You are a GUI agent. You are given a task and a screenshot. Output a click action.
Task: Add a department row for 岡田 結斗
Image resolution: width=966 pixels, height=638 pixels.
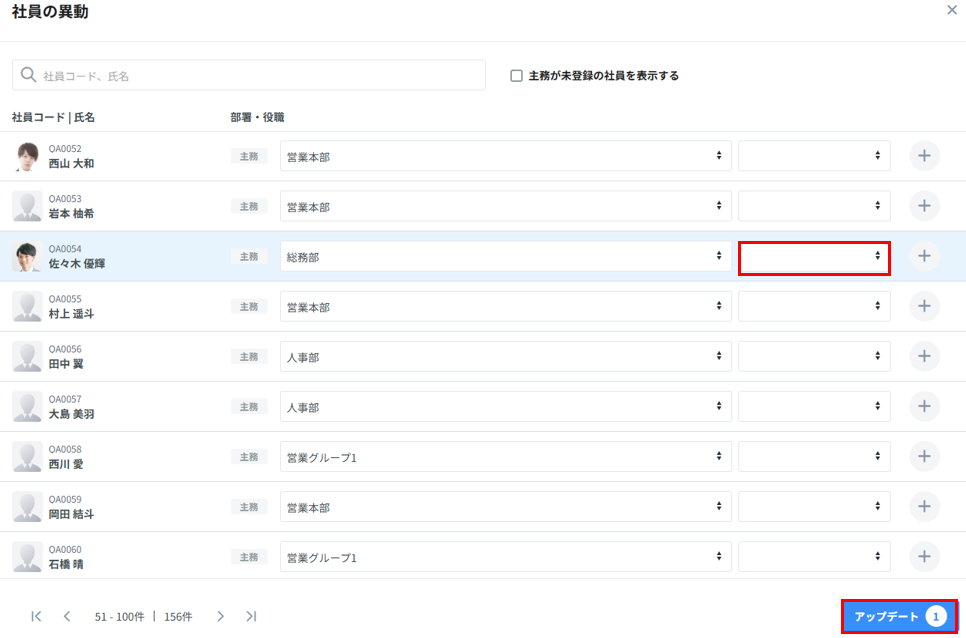click(x=924, y=507)
